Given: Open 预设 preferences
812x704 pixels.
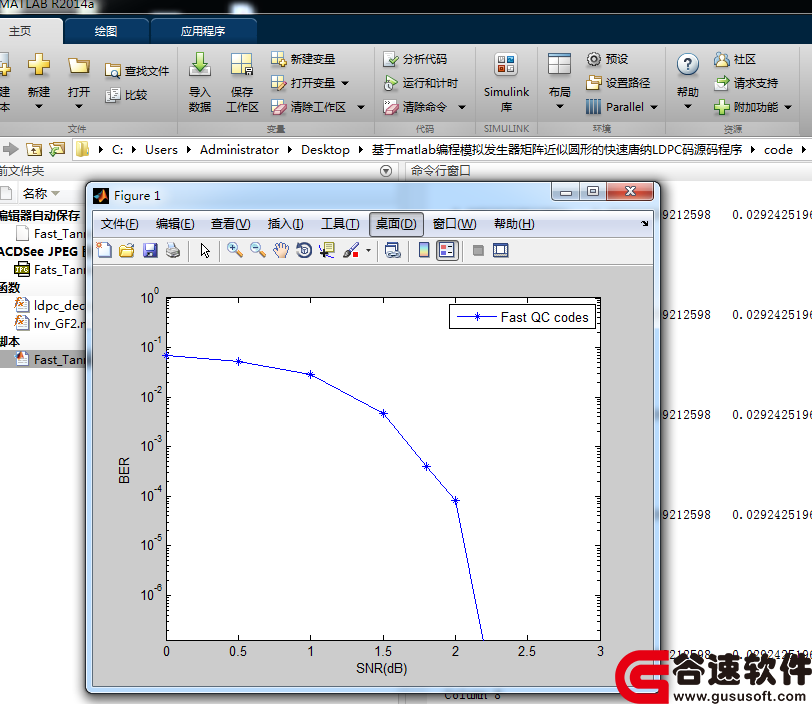Looking at the screenshot, I should (x=607, y=59).
